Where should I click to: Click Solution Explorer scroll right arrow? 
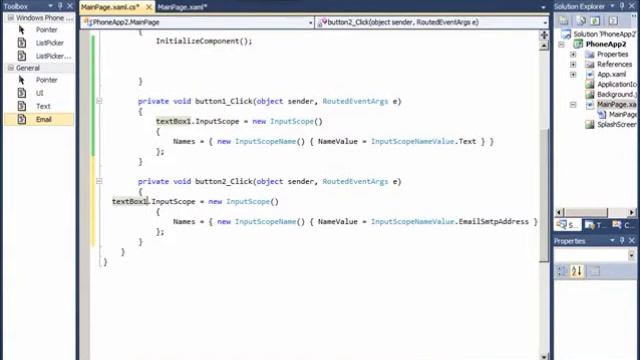pyautogui.click(x=632, y=212)
